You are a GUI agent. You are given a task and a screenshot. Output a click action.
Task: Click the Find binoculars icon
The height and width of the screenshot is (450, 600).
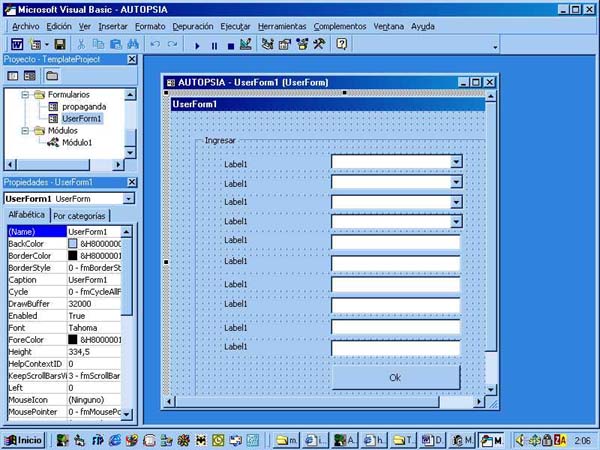[132, 45]
